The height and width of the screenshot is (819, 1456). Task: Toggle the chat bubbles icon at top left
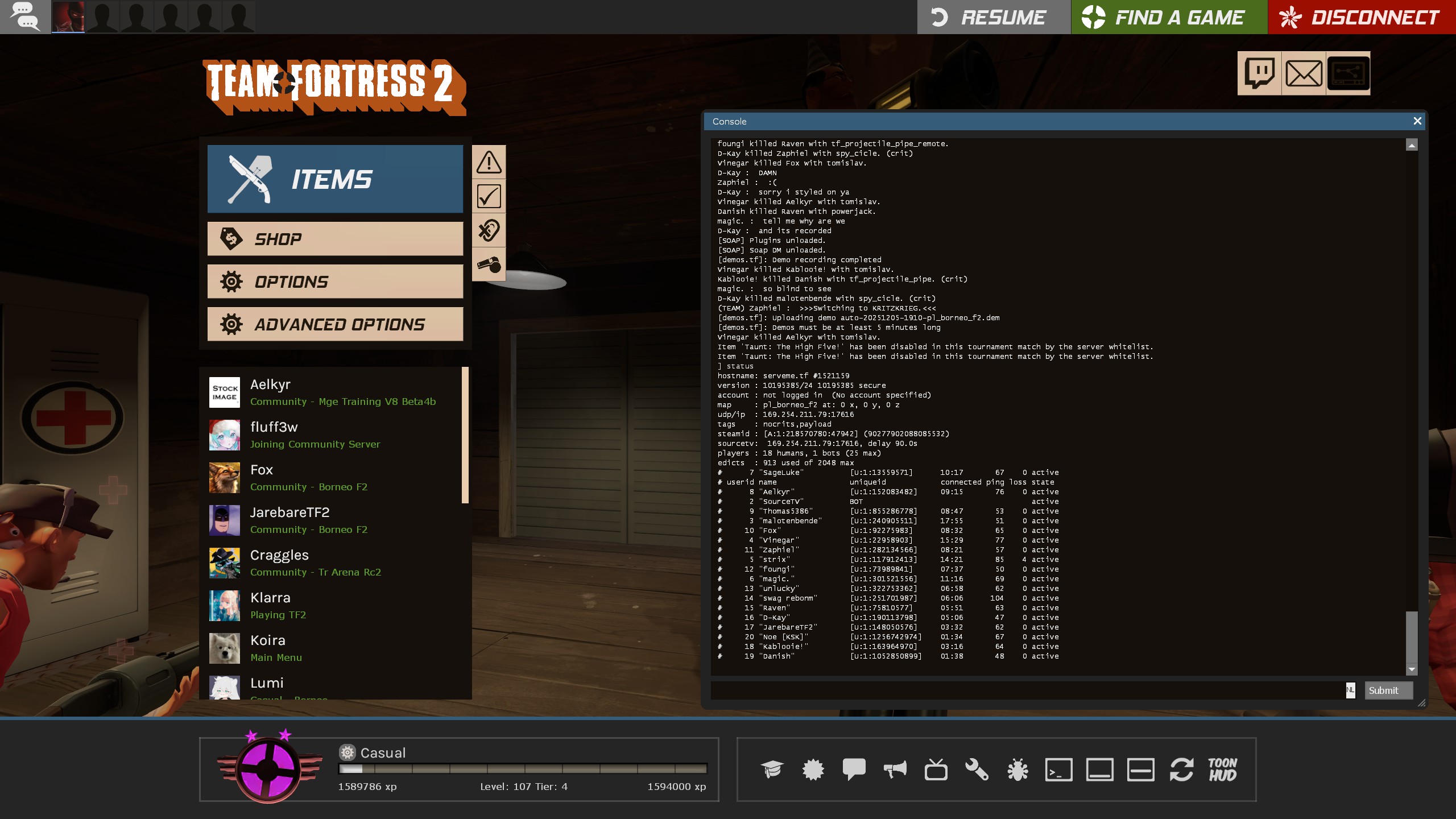point(25,16)
